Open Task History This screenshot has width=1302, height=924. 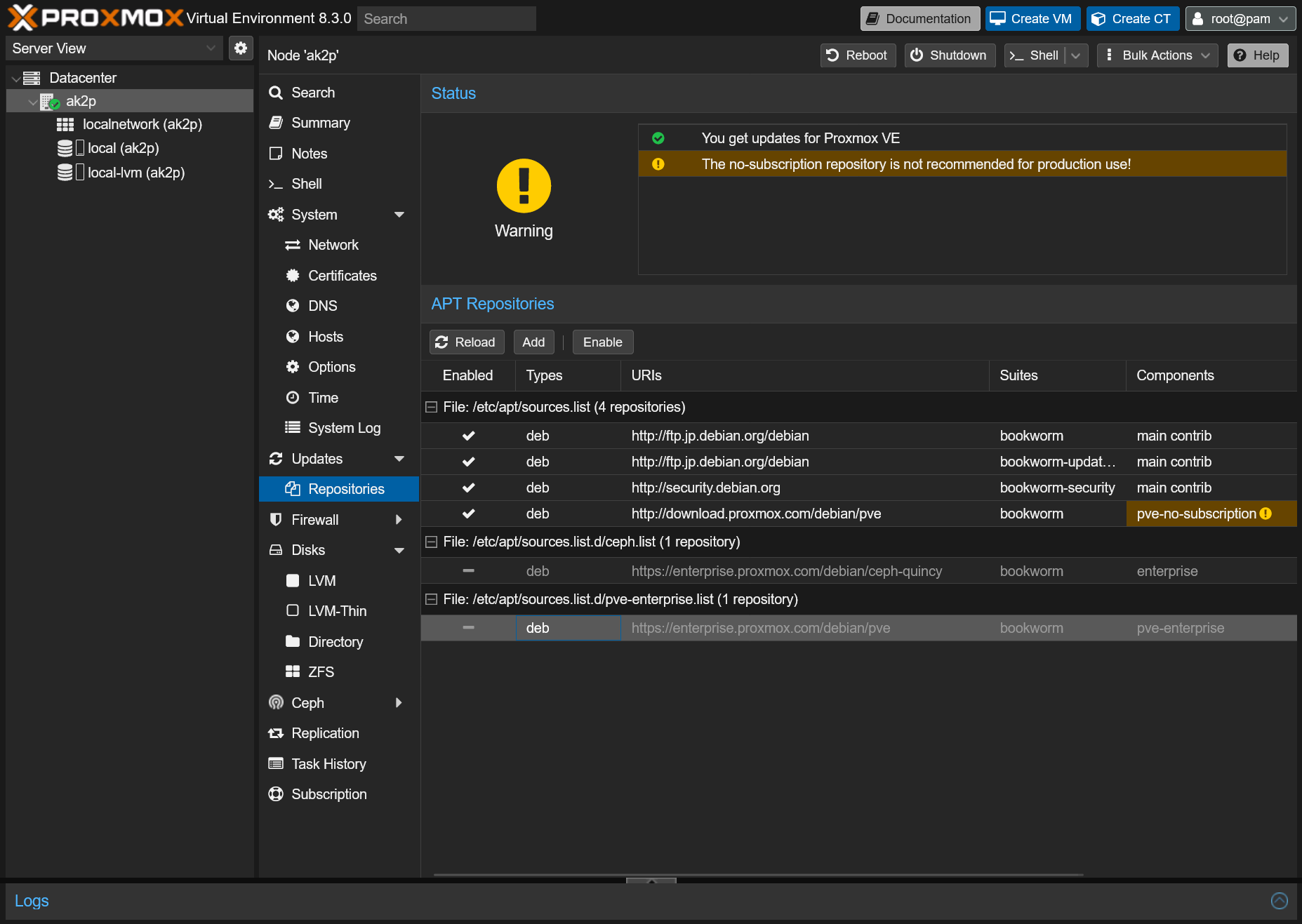(339, 764)
